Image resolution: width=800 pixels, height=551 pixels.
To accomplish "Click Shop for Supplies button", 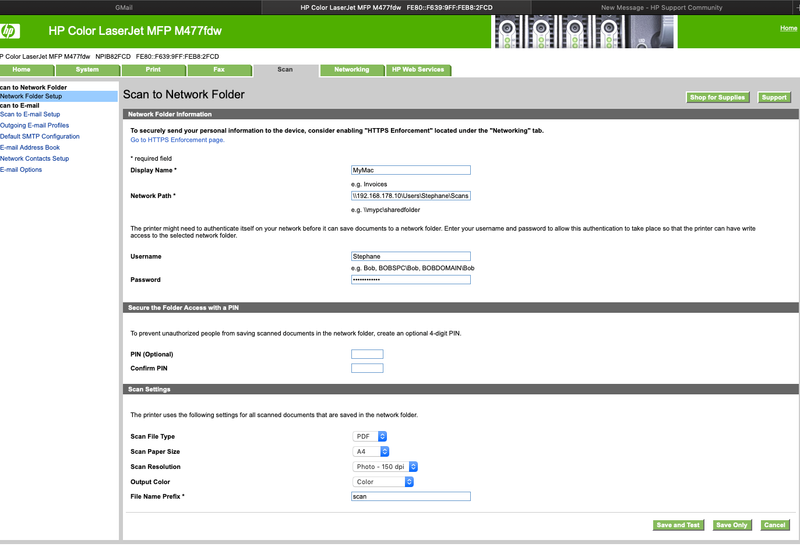I will tap(717, 97).
